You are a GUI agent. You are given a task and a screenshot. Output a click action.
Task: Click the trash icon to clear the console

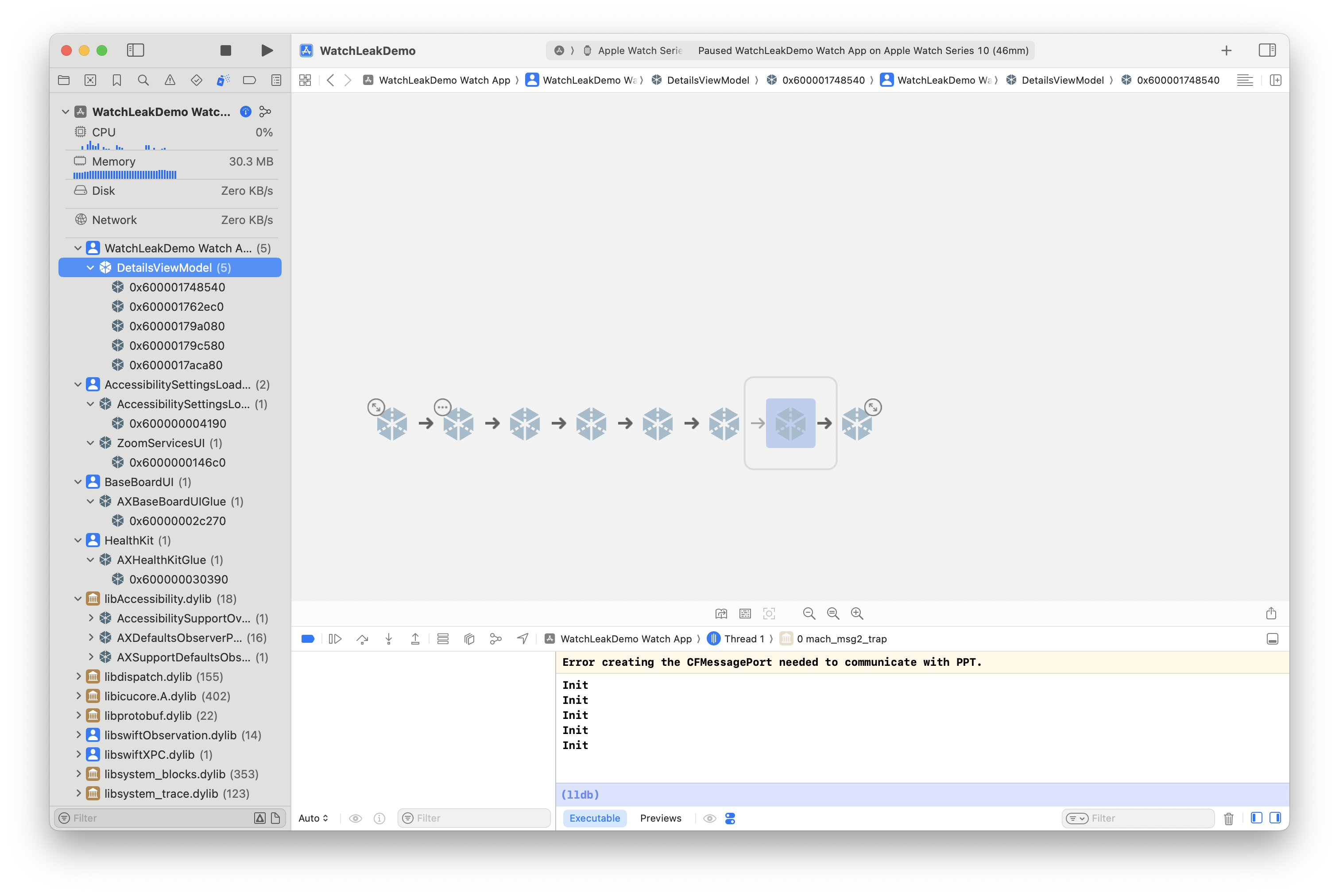1228,818
